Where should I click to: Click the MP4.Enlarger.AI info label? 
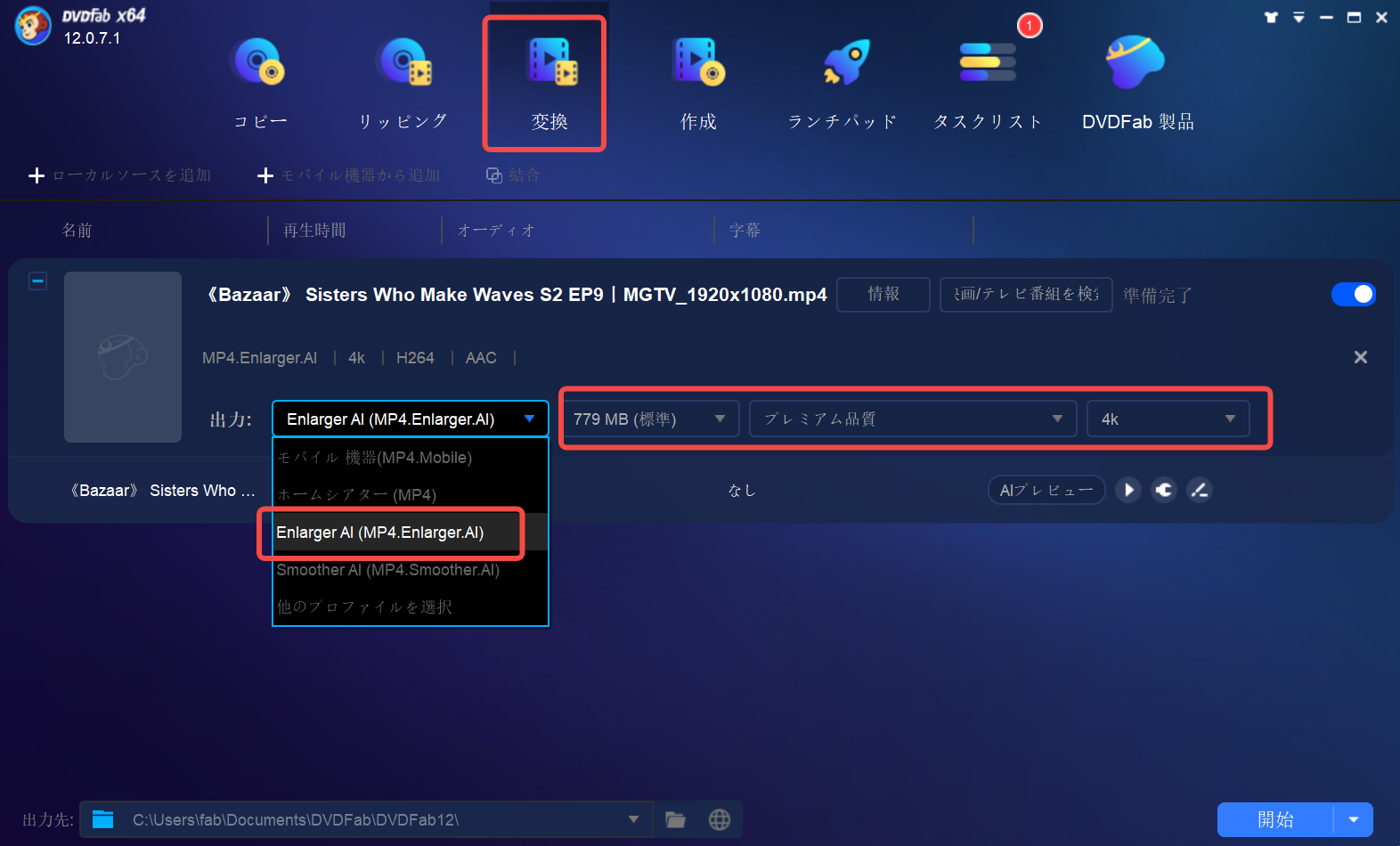coord(259,358)
